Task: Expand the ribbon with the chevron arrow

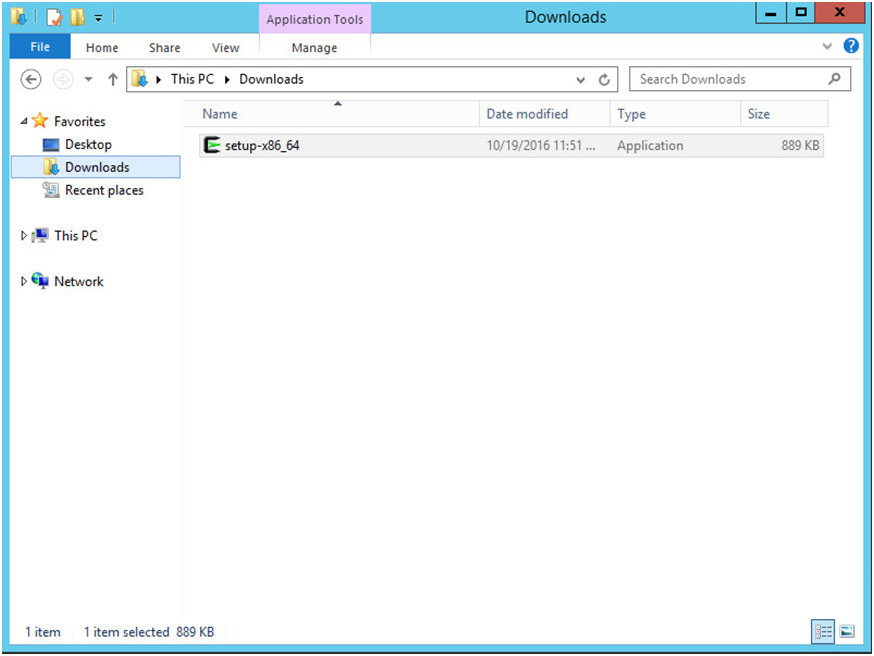Action: point(827,46)
